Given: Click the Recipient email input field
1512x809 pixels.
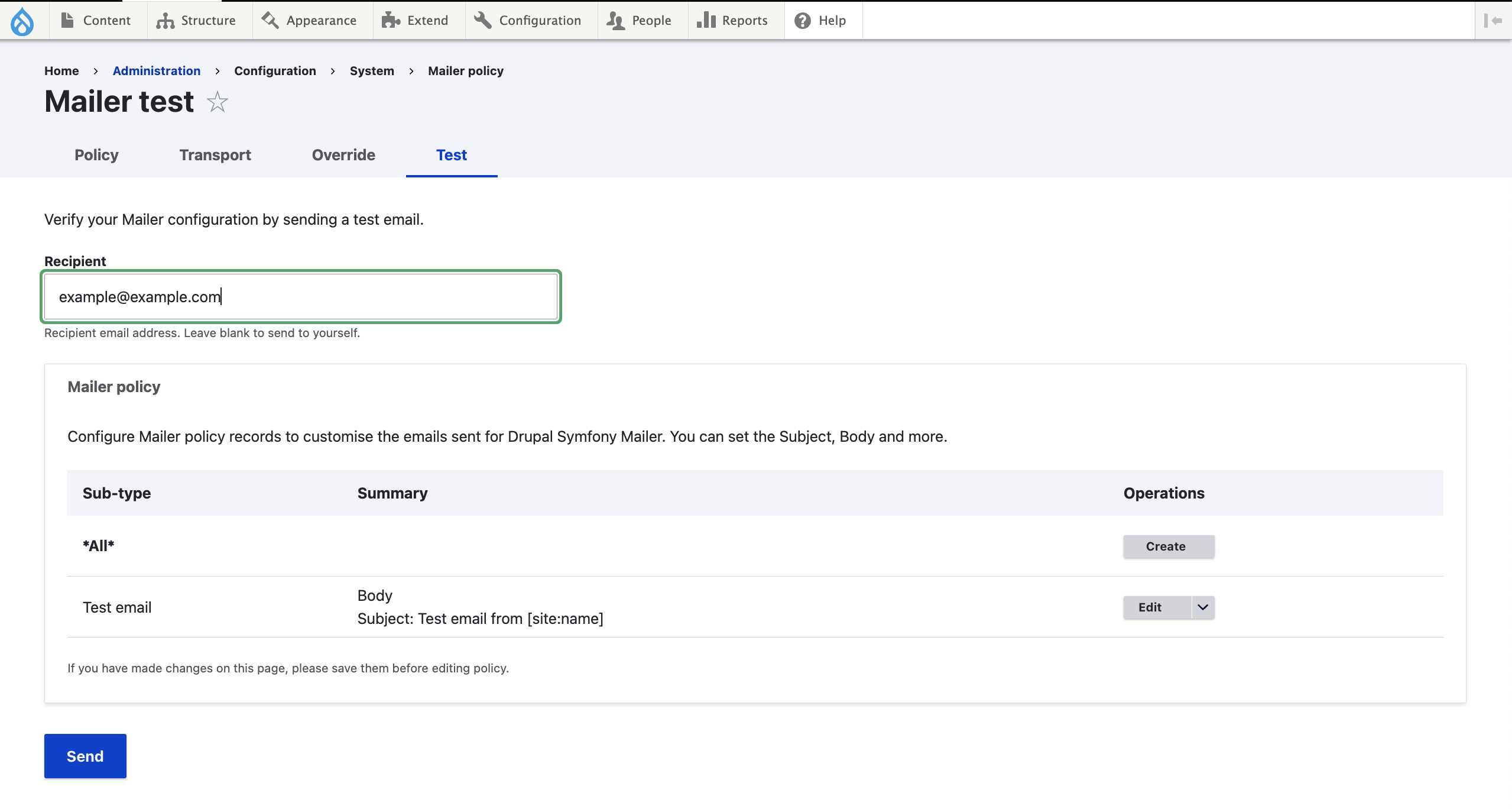Looking at the screenshot, I should (301, 297).
